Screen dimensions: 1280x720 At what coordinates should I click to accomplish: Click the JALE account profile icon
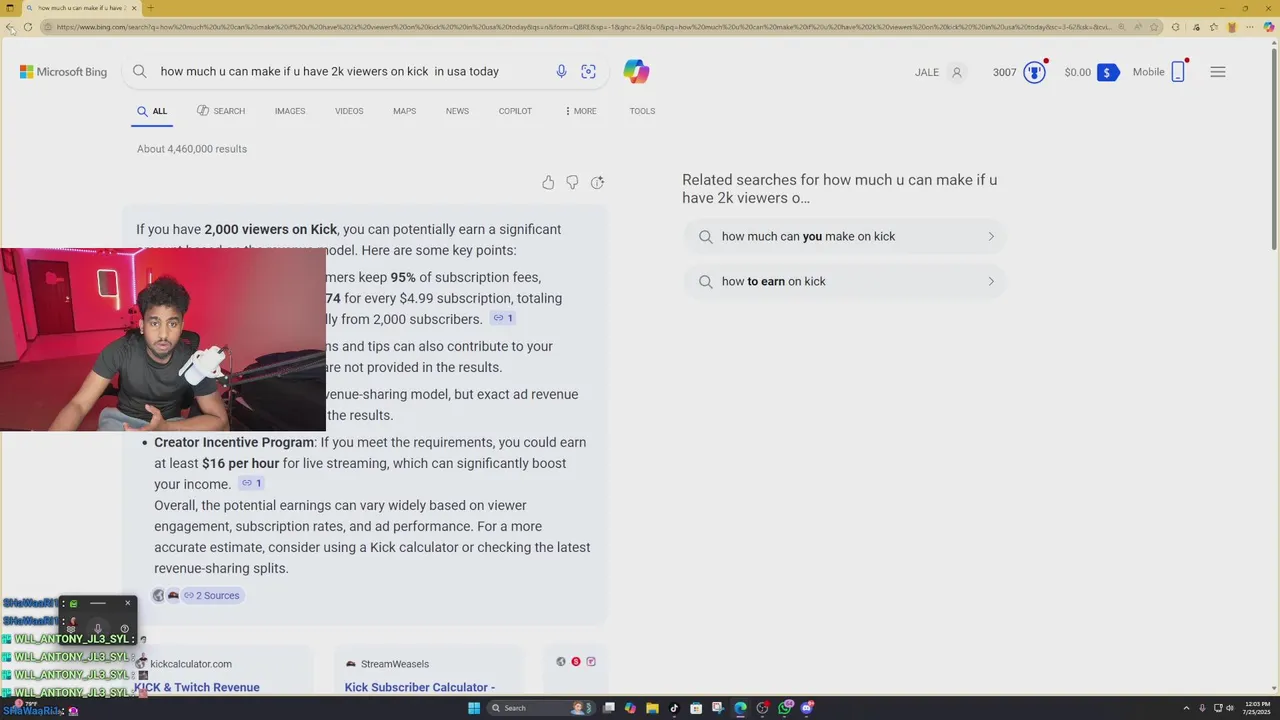pyautogui.click(x=957, y=72)
